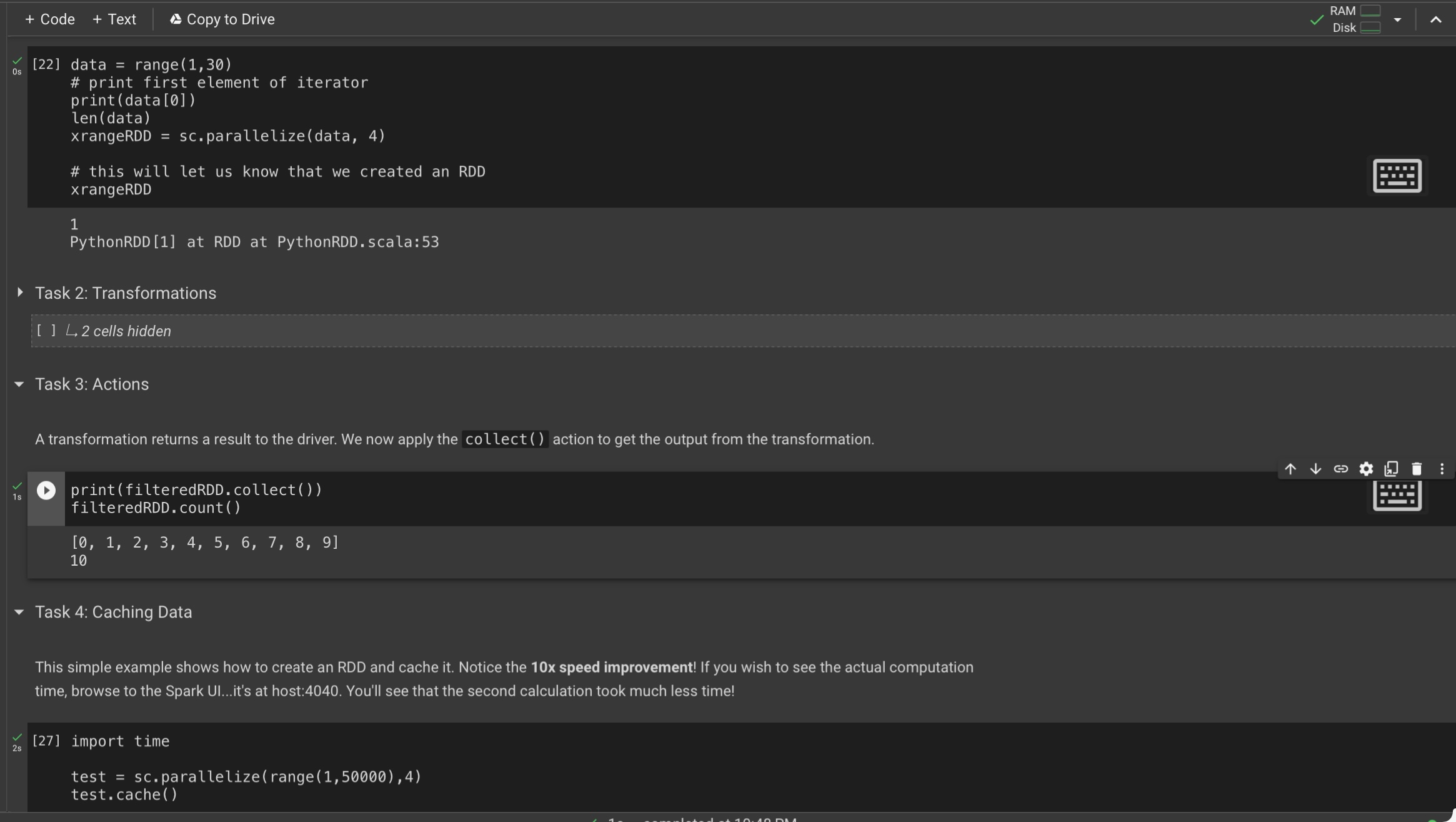Collapse the Task 4: Caching Data section
The image size is (1456, 822).
pyautogui.click(x=18, y=613)
